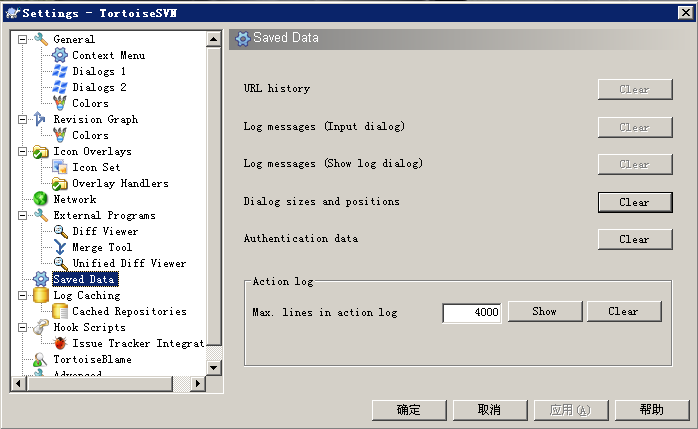Click the tortoise icon in the title bar
This screenshot has height=429, width=698.
[12, 13]
